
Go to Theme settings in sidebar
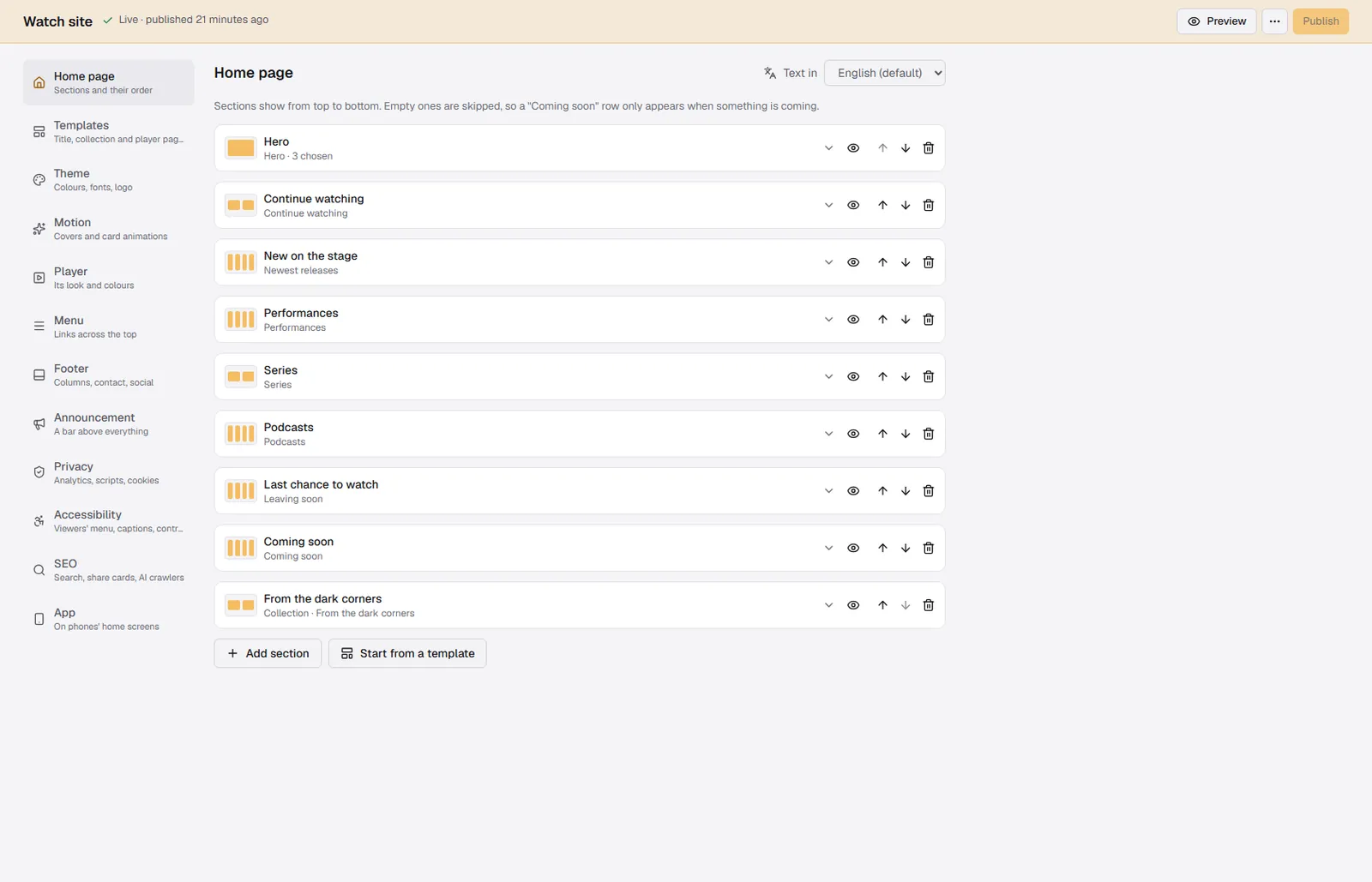pyautogui.click(x=109, y=180)
